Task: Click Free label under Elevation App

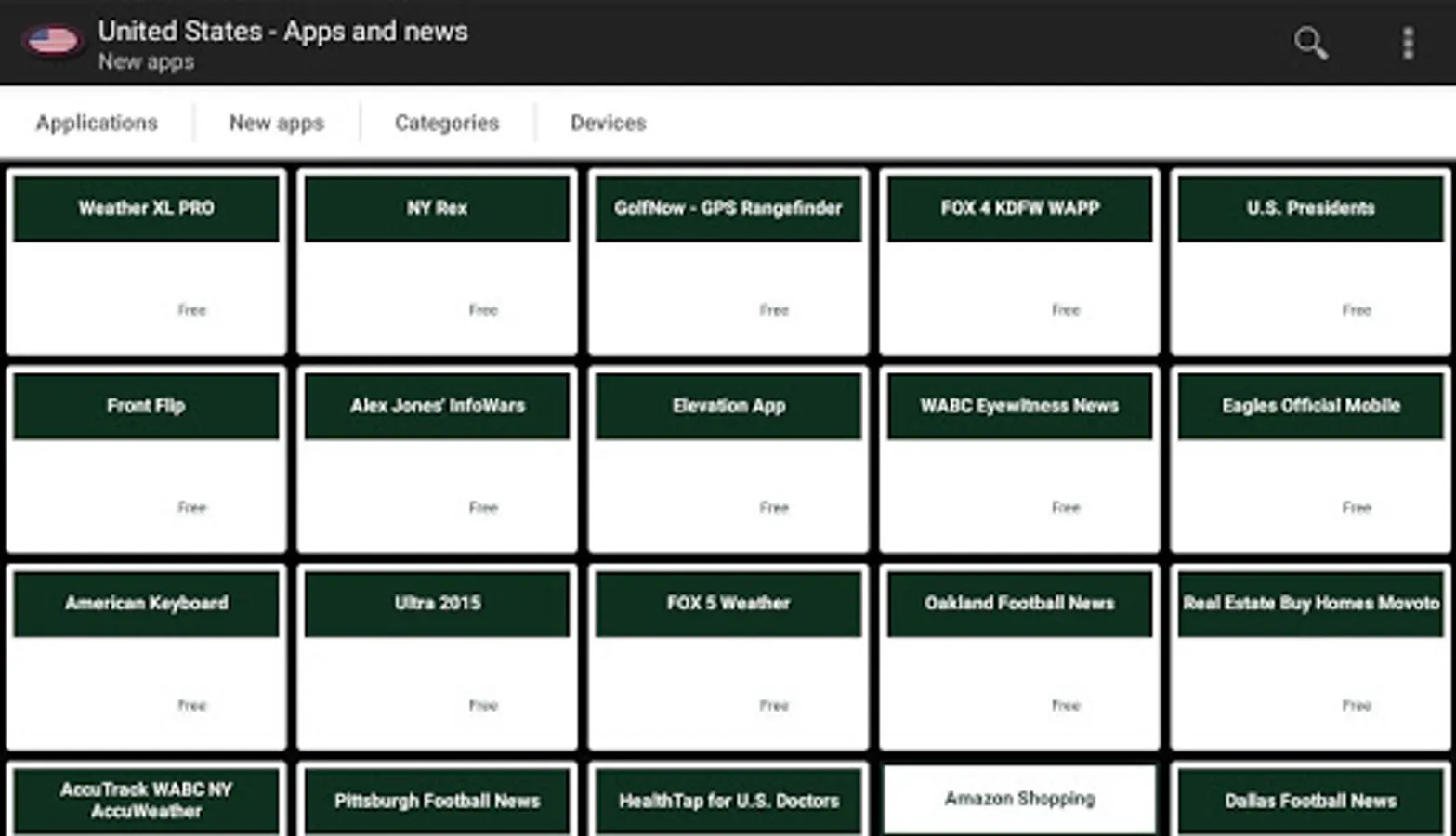Action: pos(774,508)
